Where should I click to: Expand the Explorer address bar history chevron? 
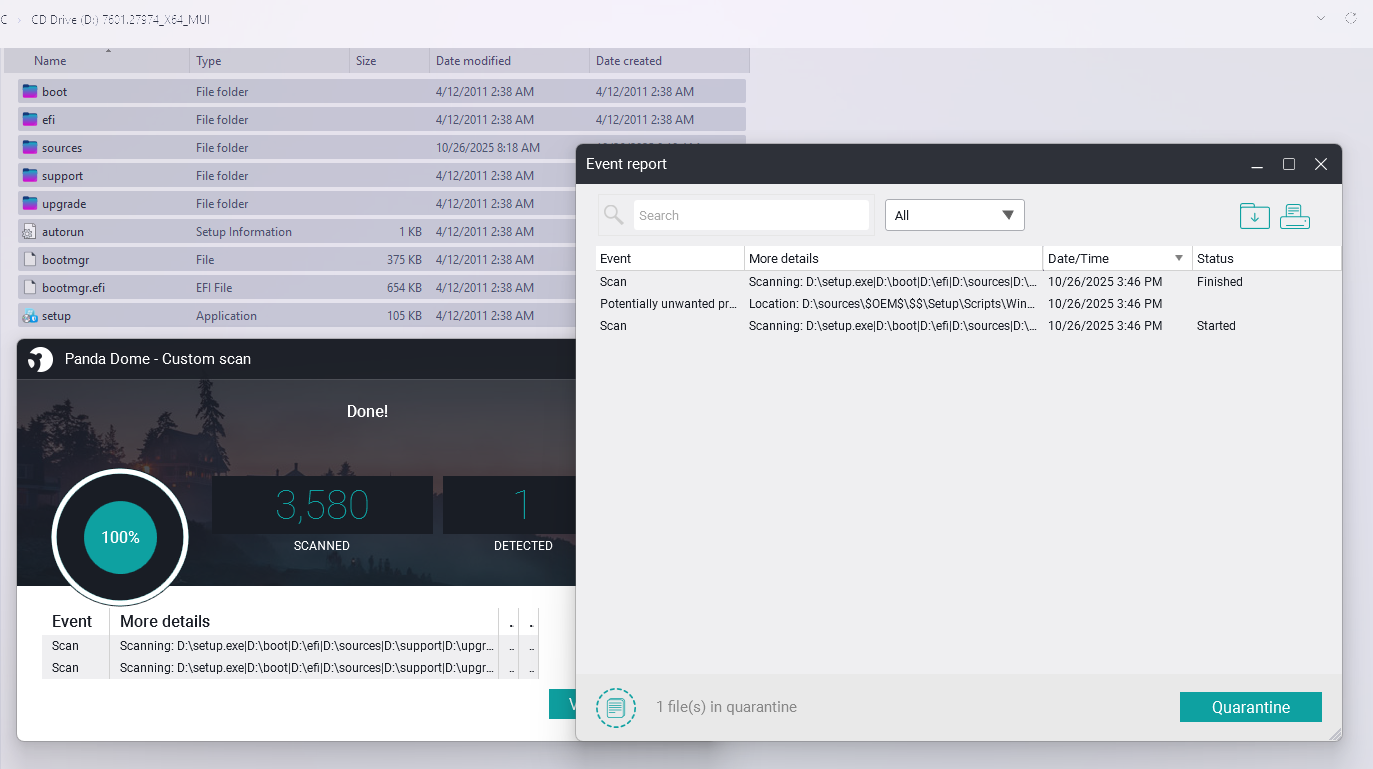(1321, 18)
